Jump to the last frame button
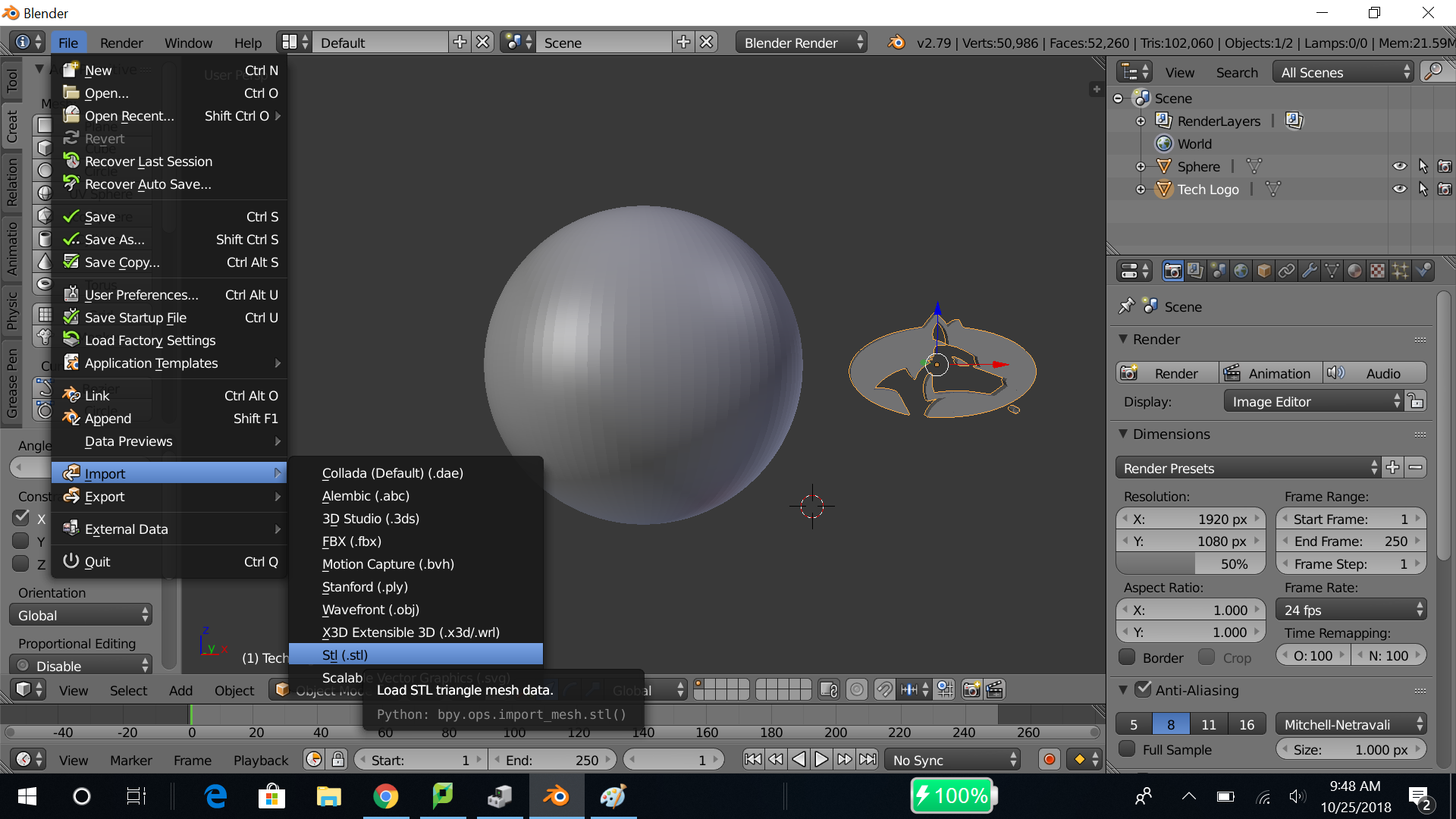 (x=868, y=760)
